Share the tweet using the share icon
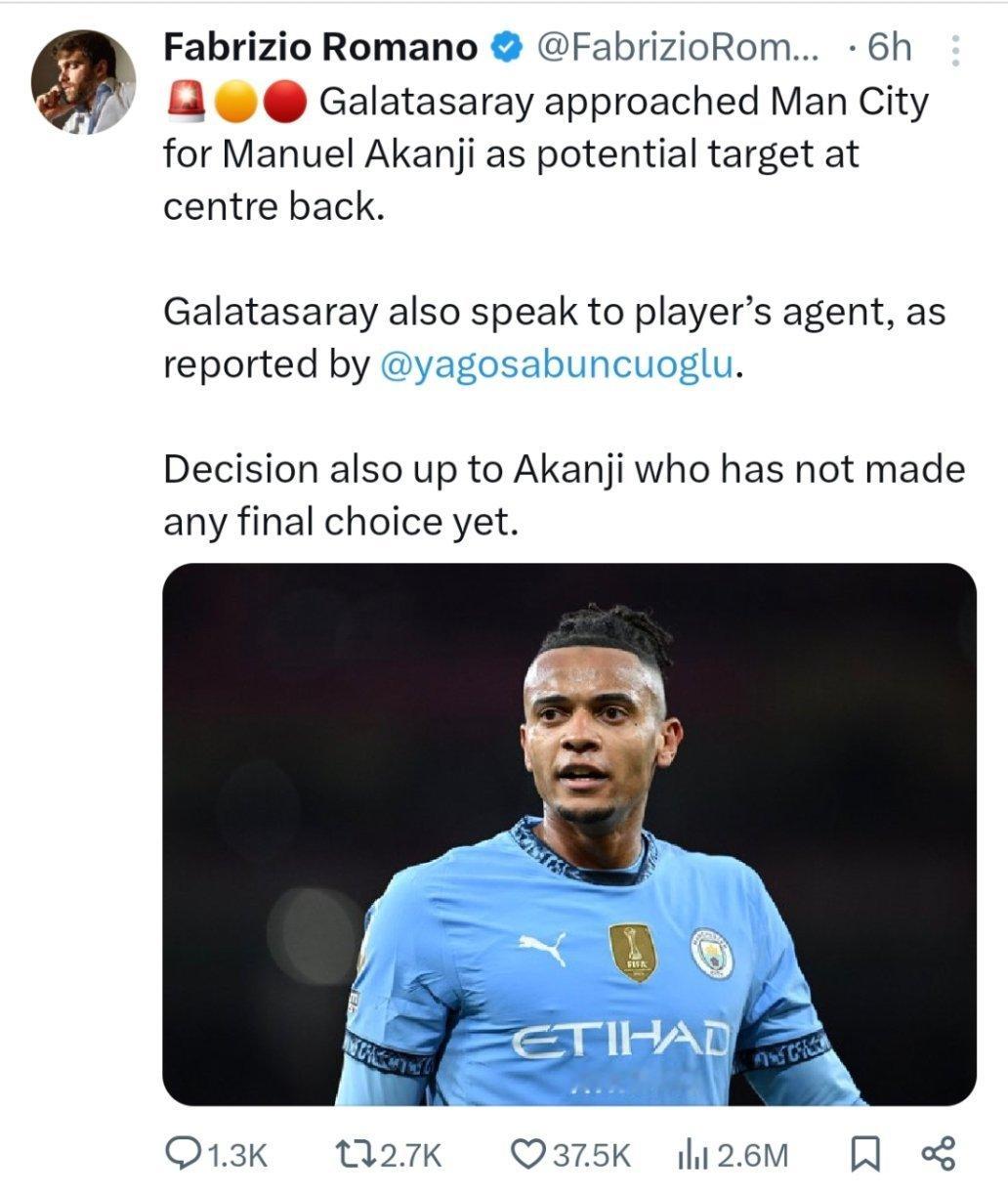The width and height of the screenshot is (1008, 1195). [940, 1156]
